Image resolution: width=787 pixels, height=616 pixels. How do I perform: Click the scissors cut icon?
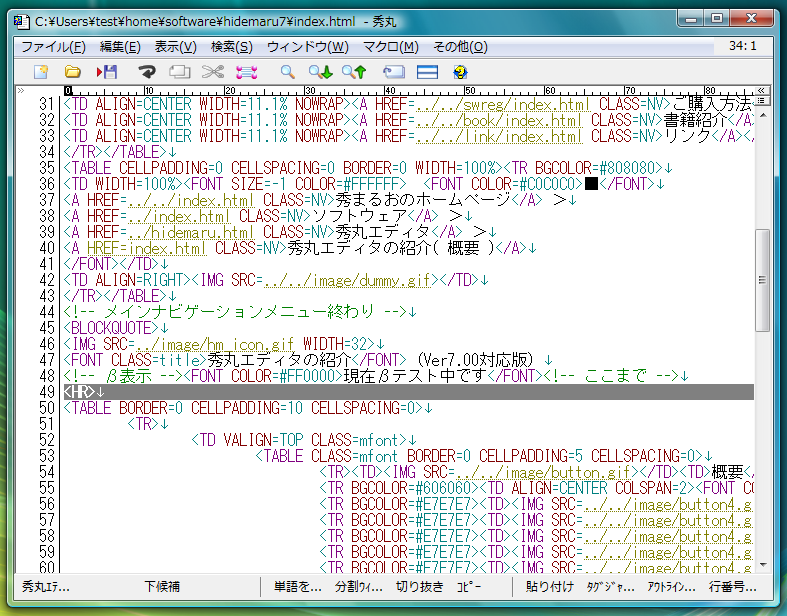tap(213, 72)
